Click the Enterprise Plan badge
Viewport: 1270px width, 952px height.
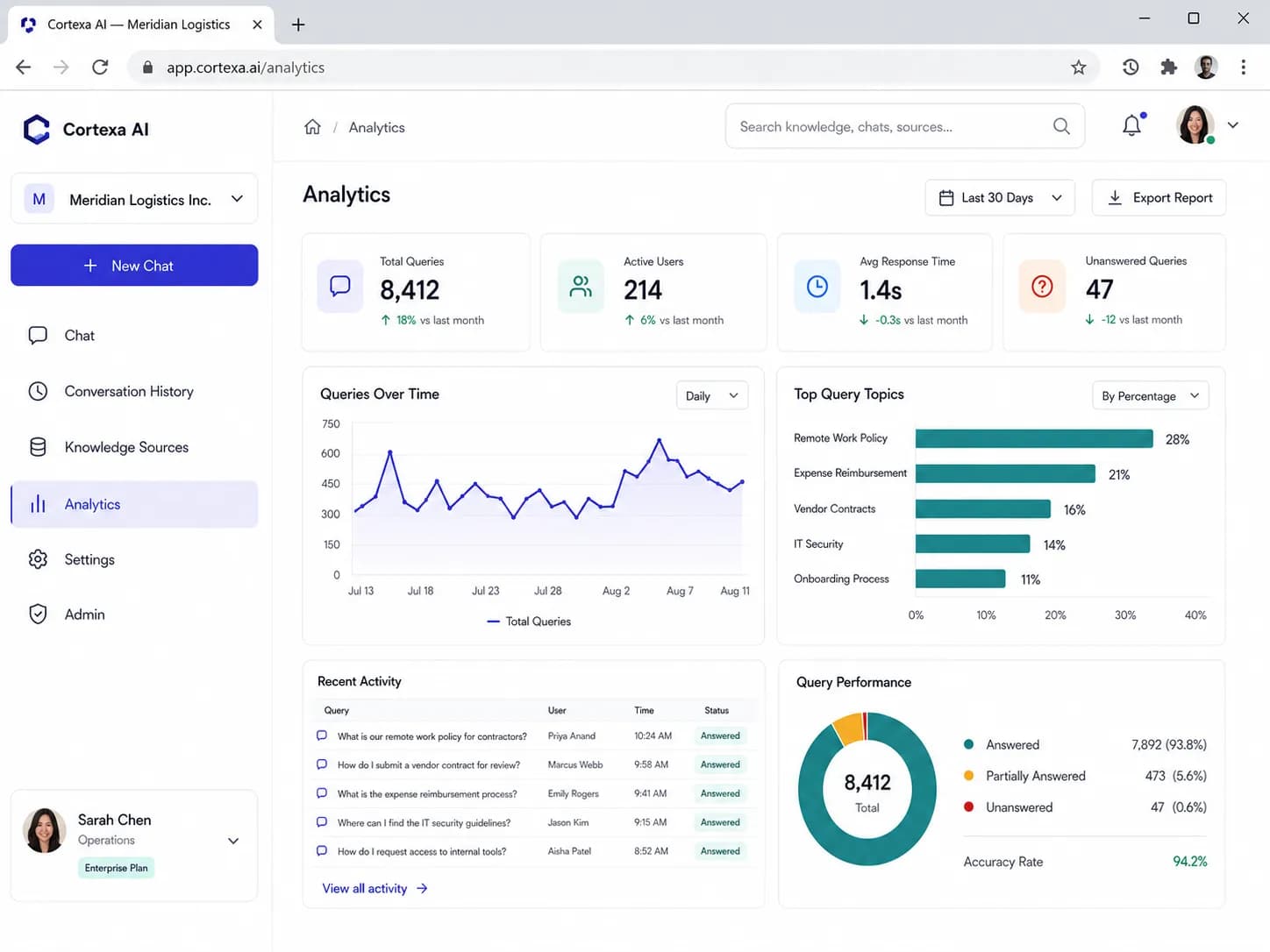[x=117, y=868]
